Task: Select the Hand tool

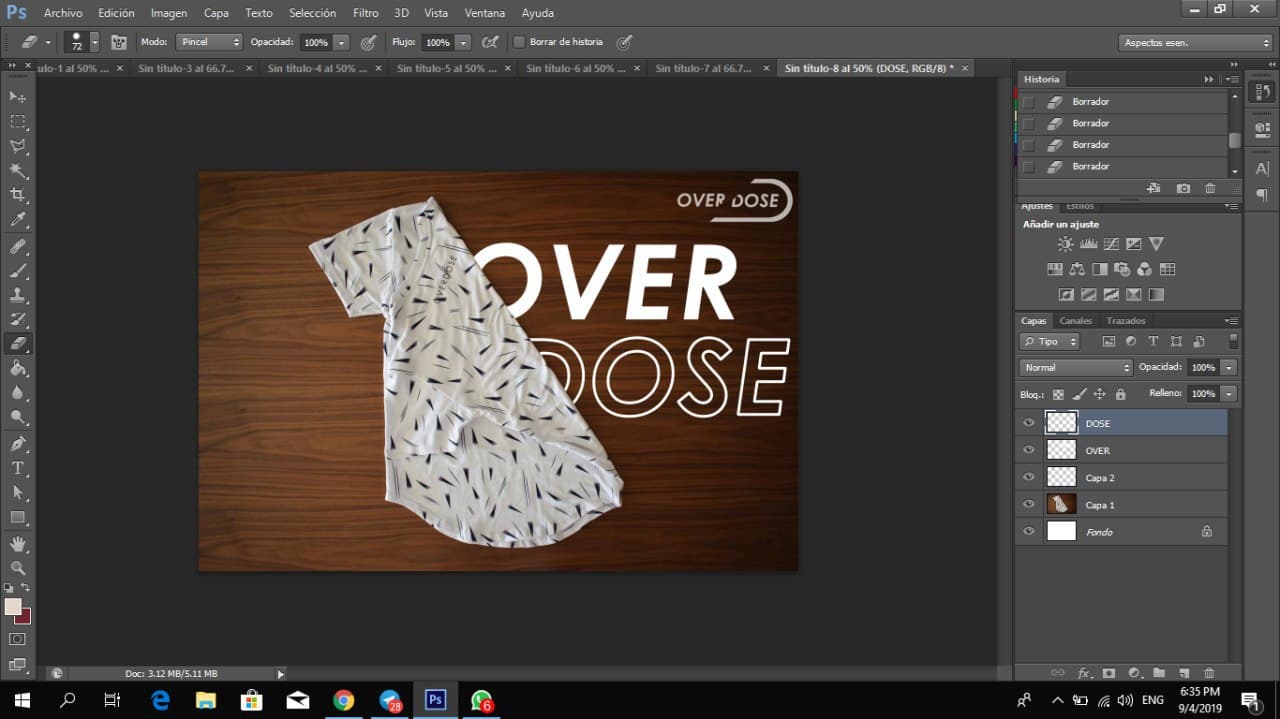Action: click(x=18, y=543)
